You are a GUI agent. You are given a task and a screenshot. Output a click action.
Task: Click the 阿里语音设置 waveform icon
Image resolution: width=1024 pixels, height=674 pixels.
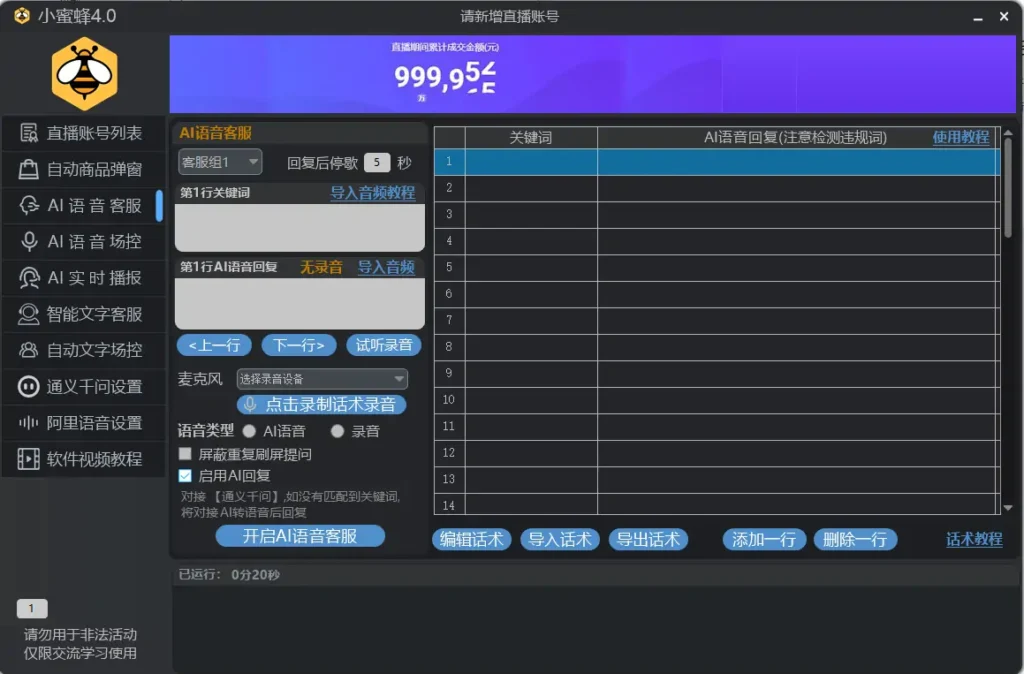28,423
